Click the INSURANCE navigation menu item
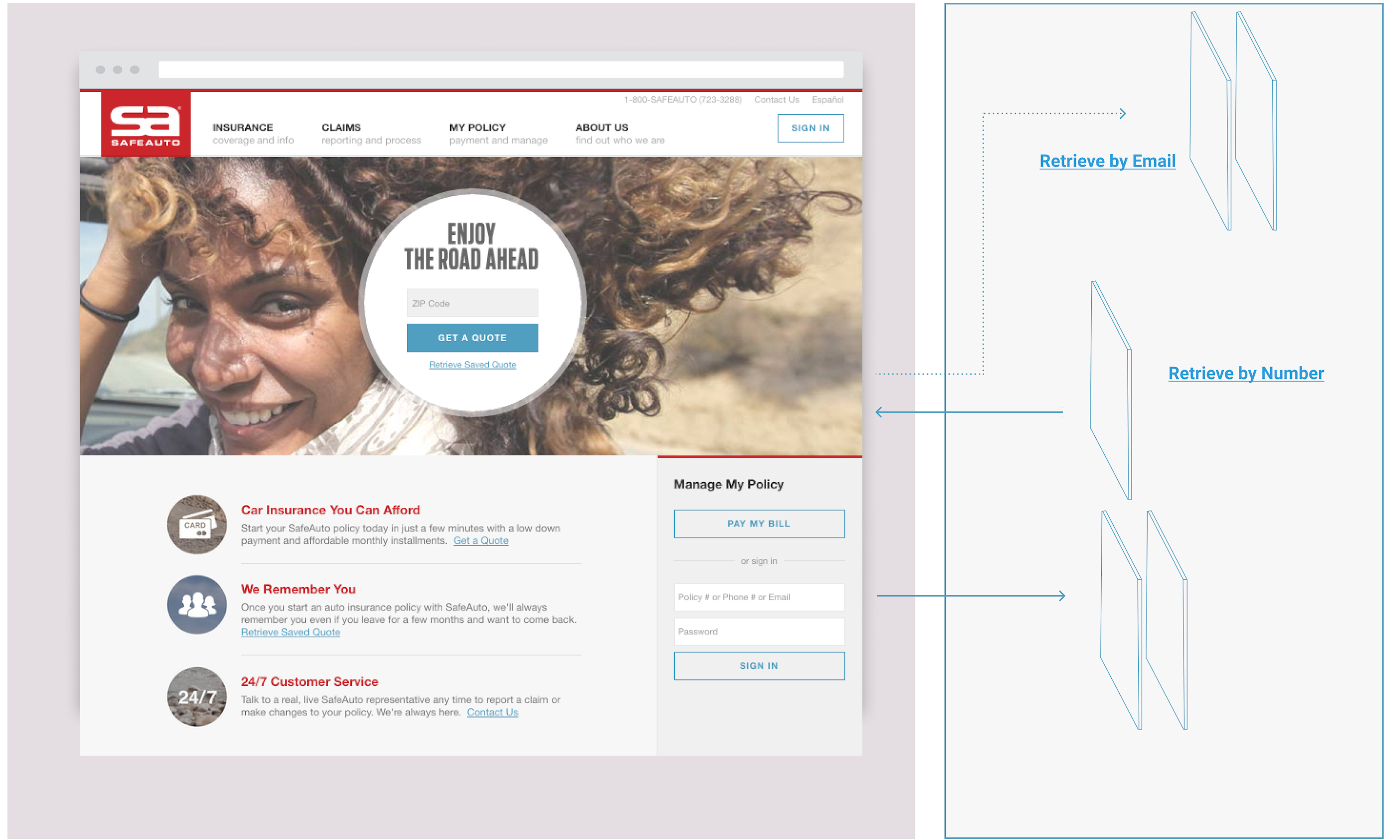The width and height of the screenshot is (1400, 840). pyautogui.click(x=243, y=127)
